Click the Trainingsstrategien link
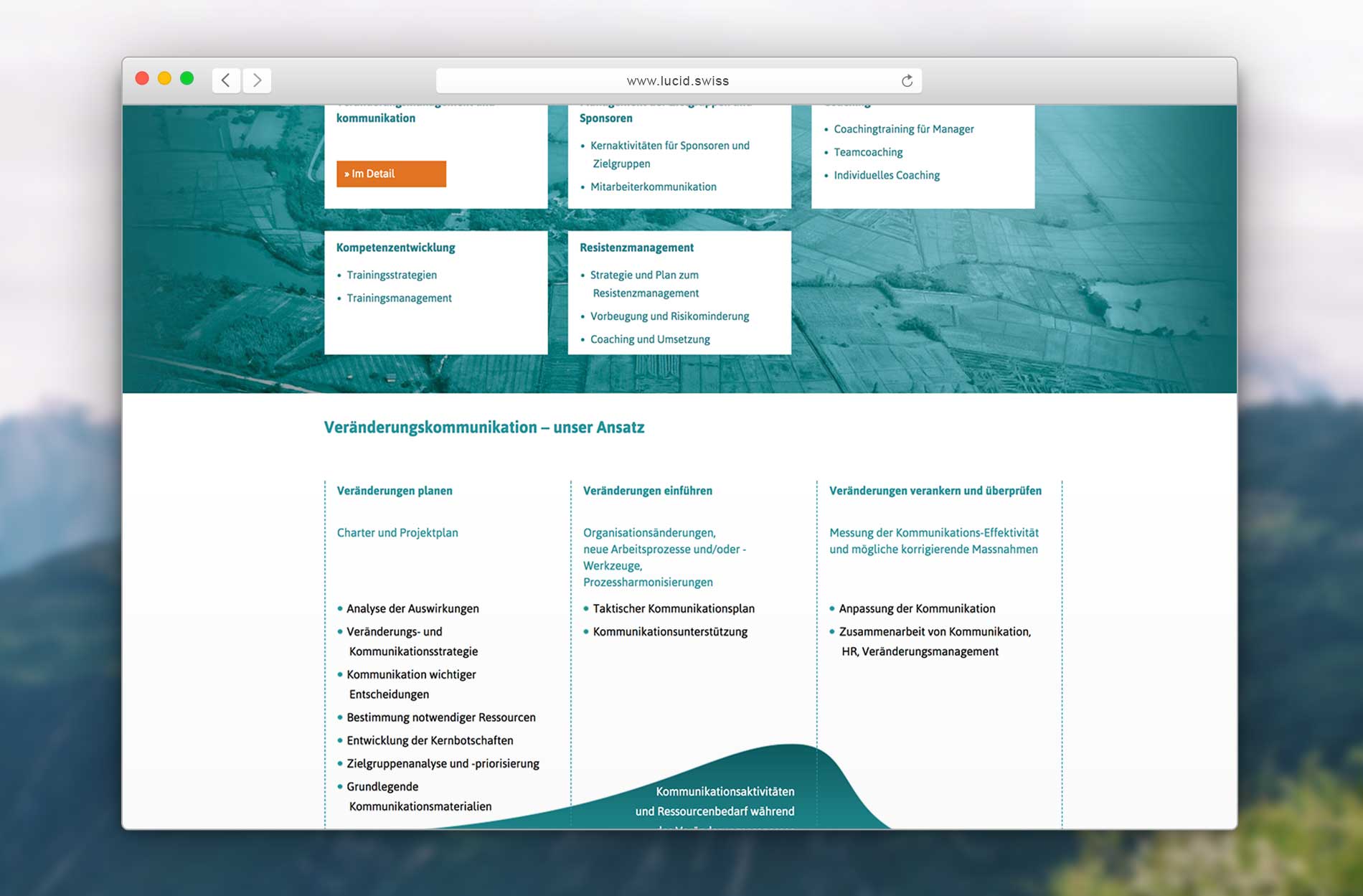1363x896 pixels. coord(392,275)
